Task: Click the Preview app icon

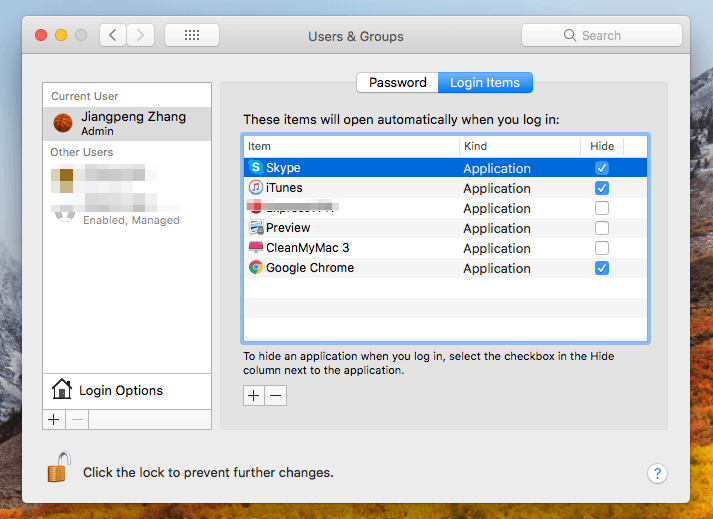Action: pyautogui.click(x=256, y=228)
